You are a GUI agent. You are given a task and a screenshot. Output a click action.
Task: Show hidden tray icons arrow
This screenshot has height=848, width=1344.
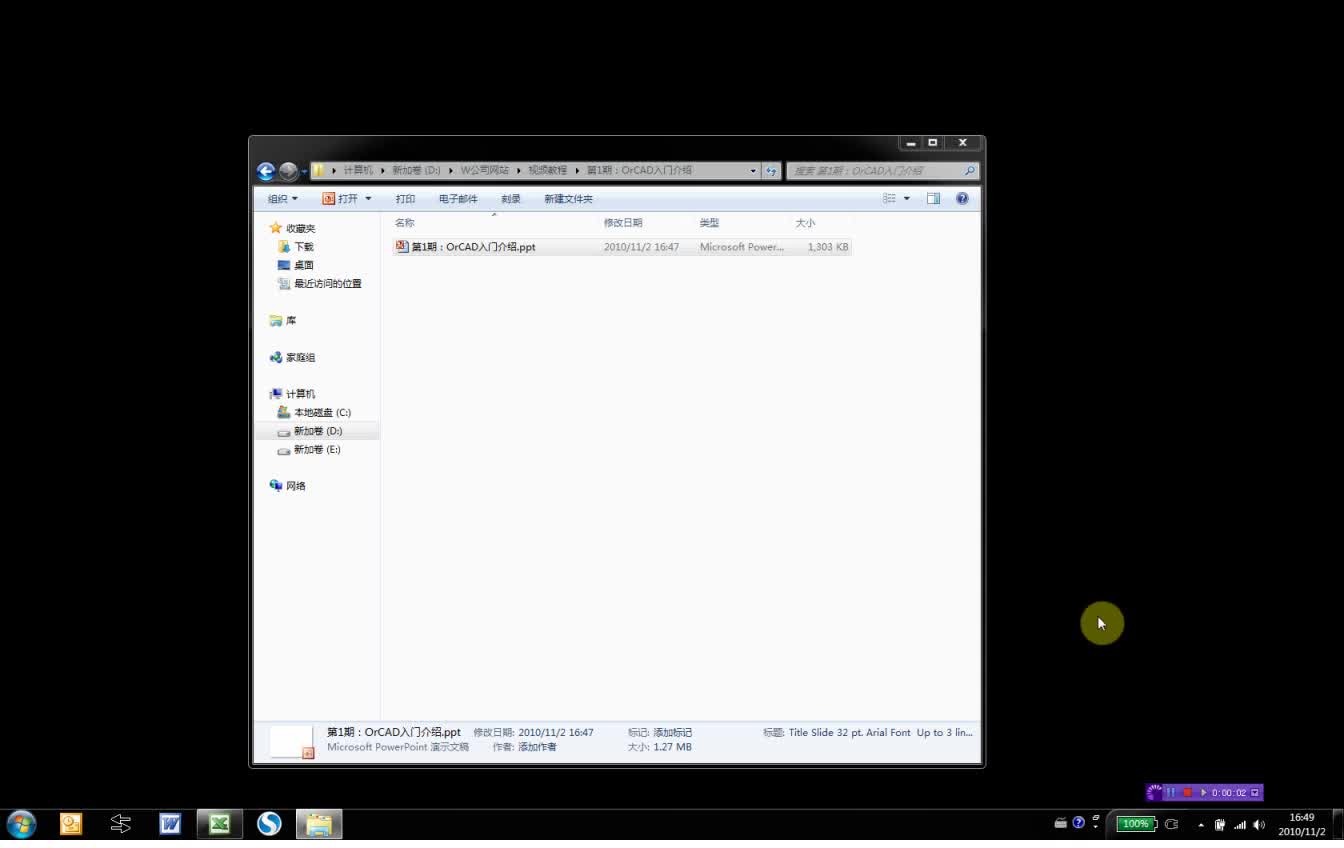click(x=1201, y=825)
